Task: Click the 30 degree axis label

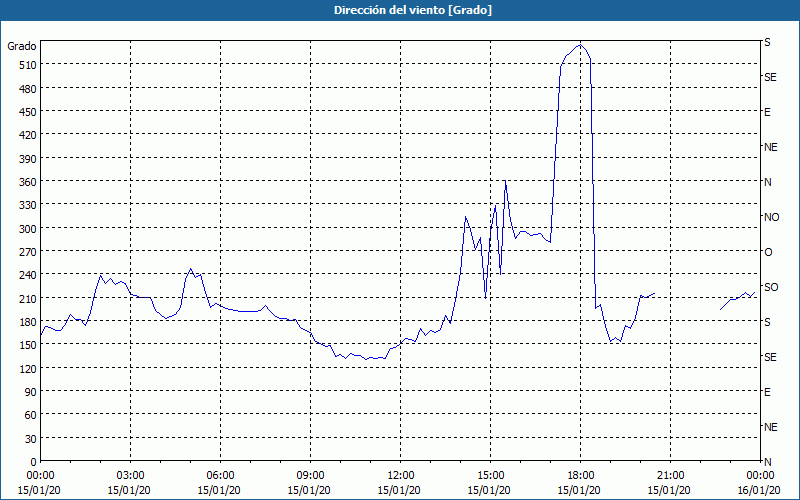Action: (31, 438)
